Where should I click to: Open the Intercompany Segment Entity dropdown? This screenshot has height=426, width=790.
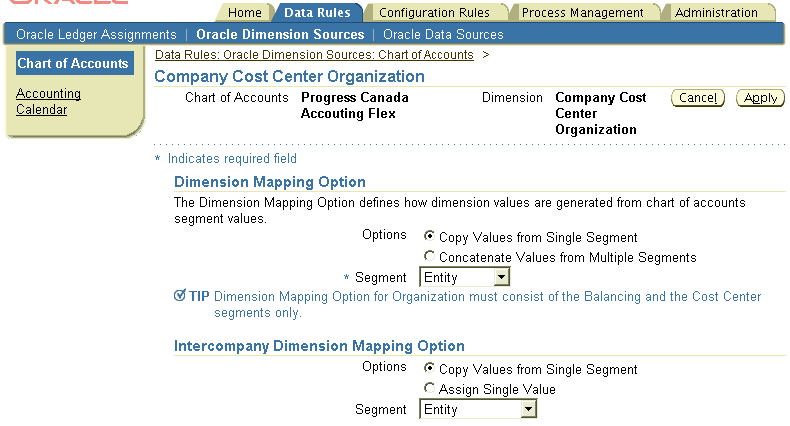(478, 409)
